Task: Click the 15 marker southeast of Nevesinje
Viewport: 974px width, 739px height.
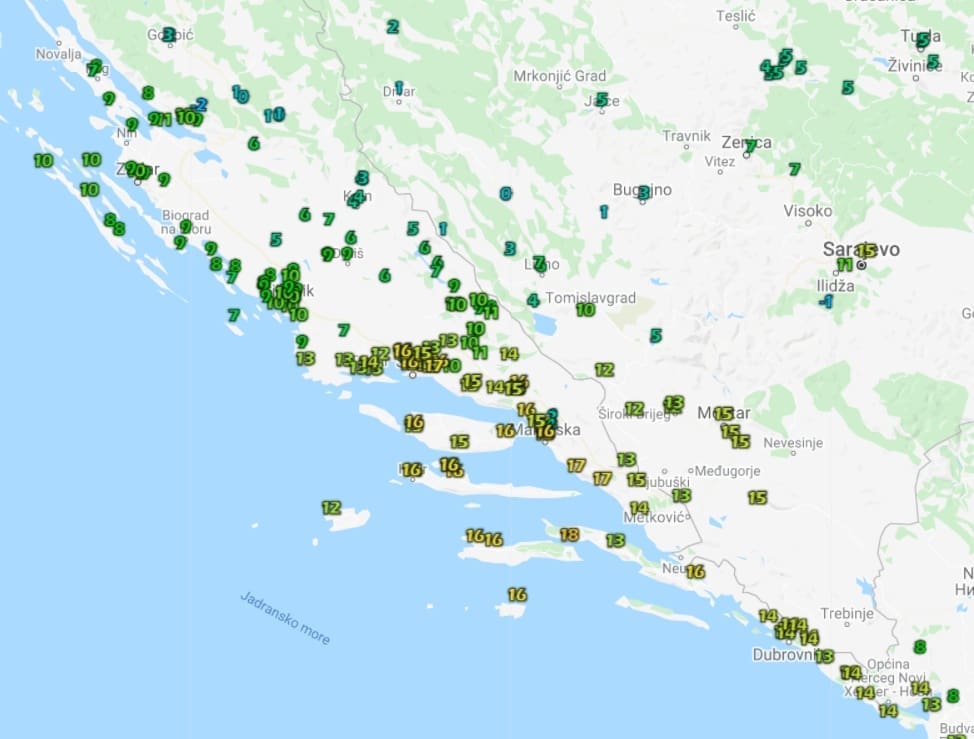Action: pyautogui.click(x=757, y=497)
